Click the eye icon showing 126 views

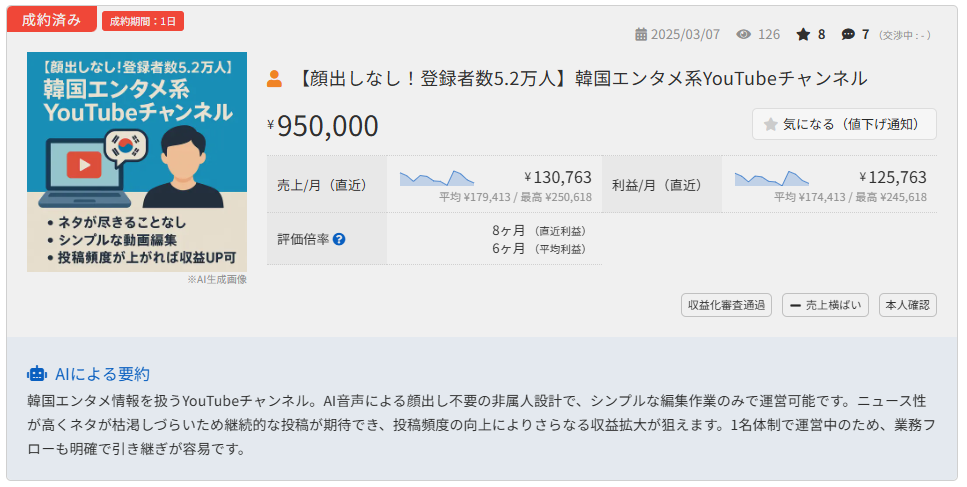[743, 34]
